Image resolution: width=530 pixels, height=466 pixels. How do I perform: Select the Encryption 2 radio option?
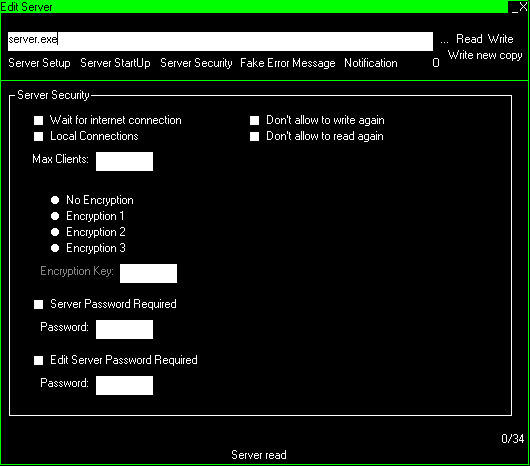(55, 232)
